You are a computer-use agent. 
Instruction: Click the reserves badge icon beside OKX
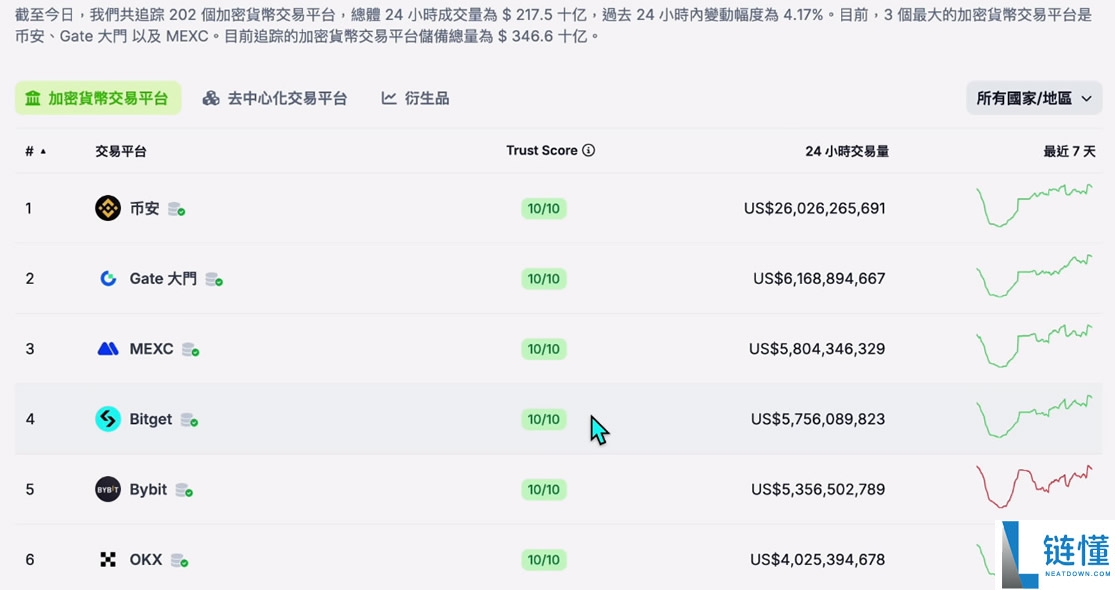180,561
